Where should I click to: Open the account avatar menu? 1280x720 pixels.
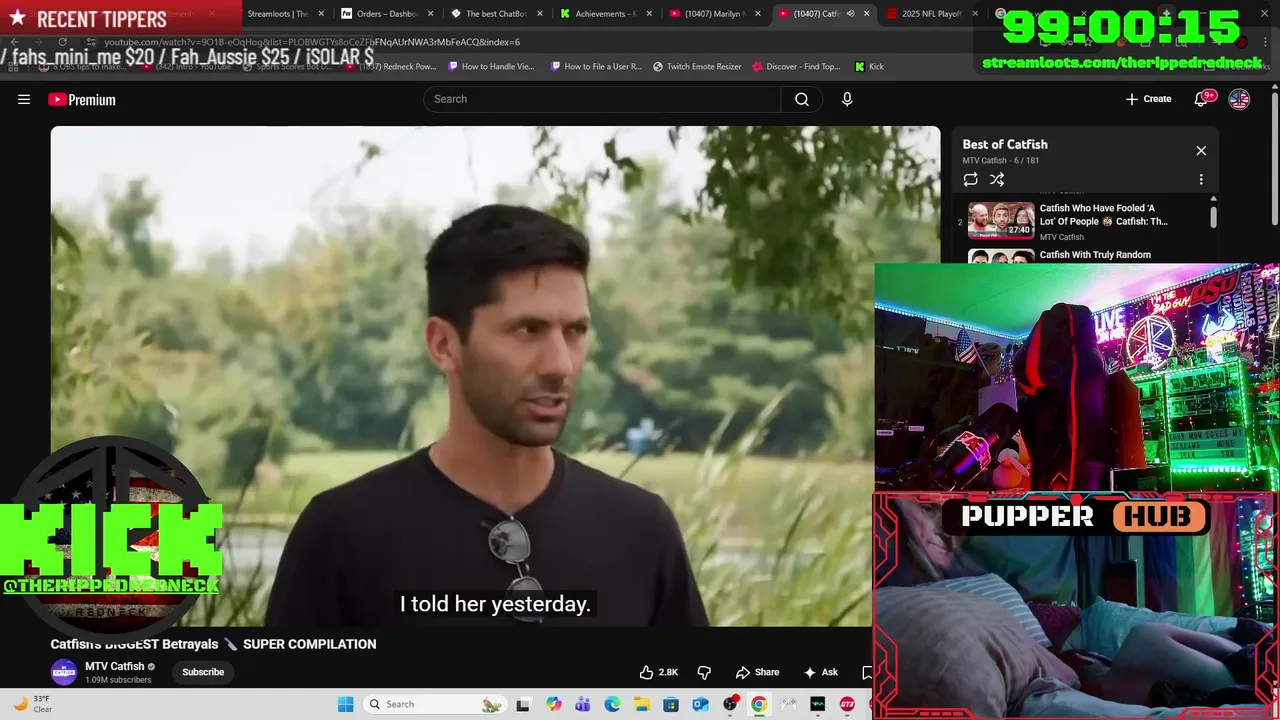coord(1239,99)
